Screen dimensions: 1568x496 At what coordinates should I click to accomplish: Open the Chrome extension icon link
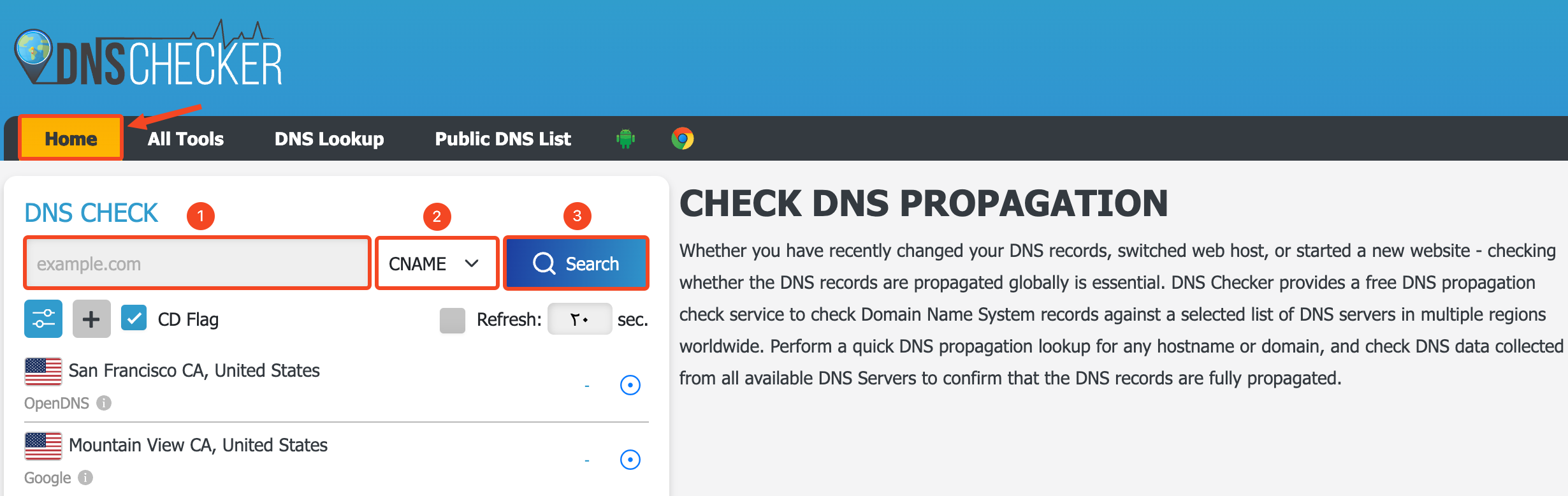(683, 138)
